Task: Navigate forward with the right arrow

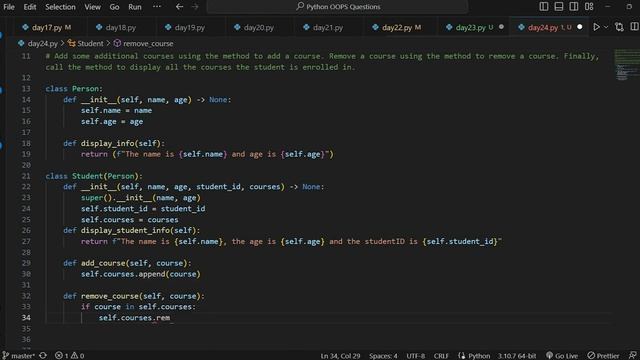Action: pyautogui.click(x=195, y=7)
